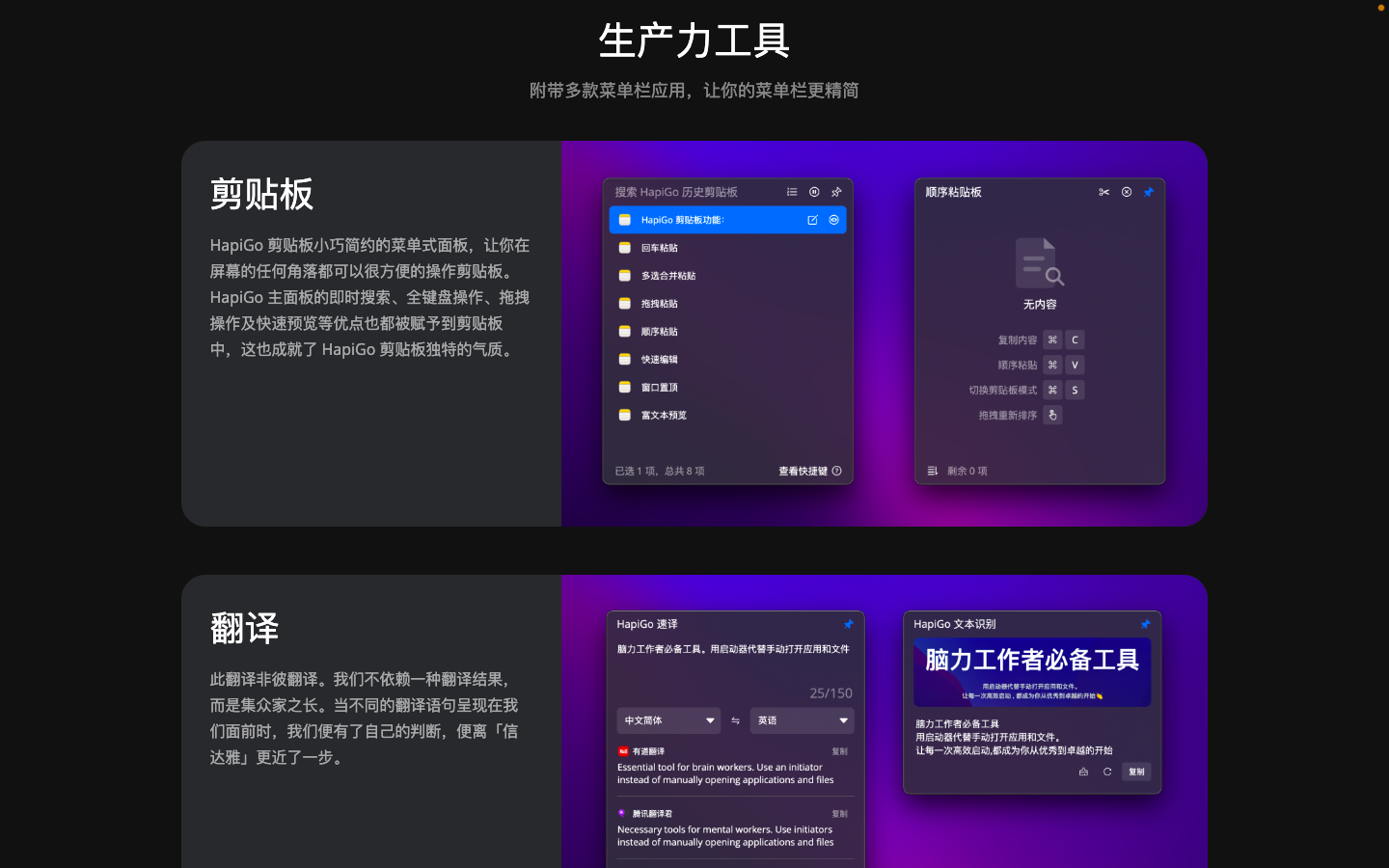The height and width of the screenshot is (868, 1389).
Task: Click the command key cap beside 复制内容
Action: [1052, 339]
